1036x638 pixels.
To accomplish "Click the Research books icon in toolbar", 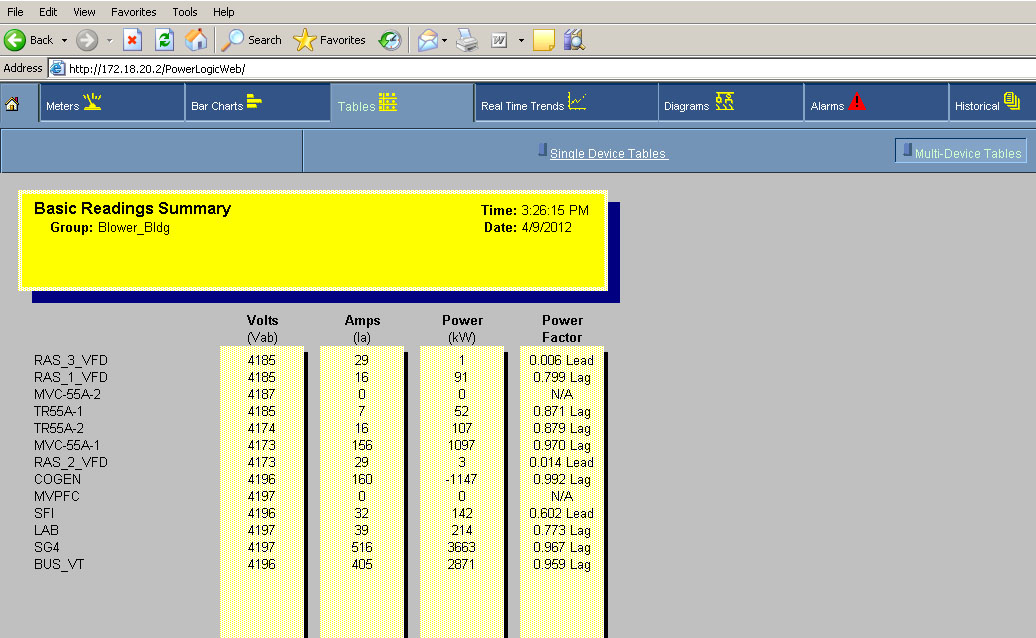I will [x=574, y=40].
